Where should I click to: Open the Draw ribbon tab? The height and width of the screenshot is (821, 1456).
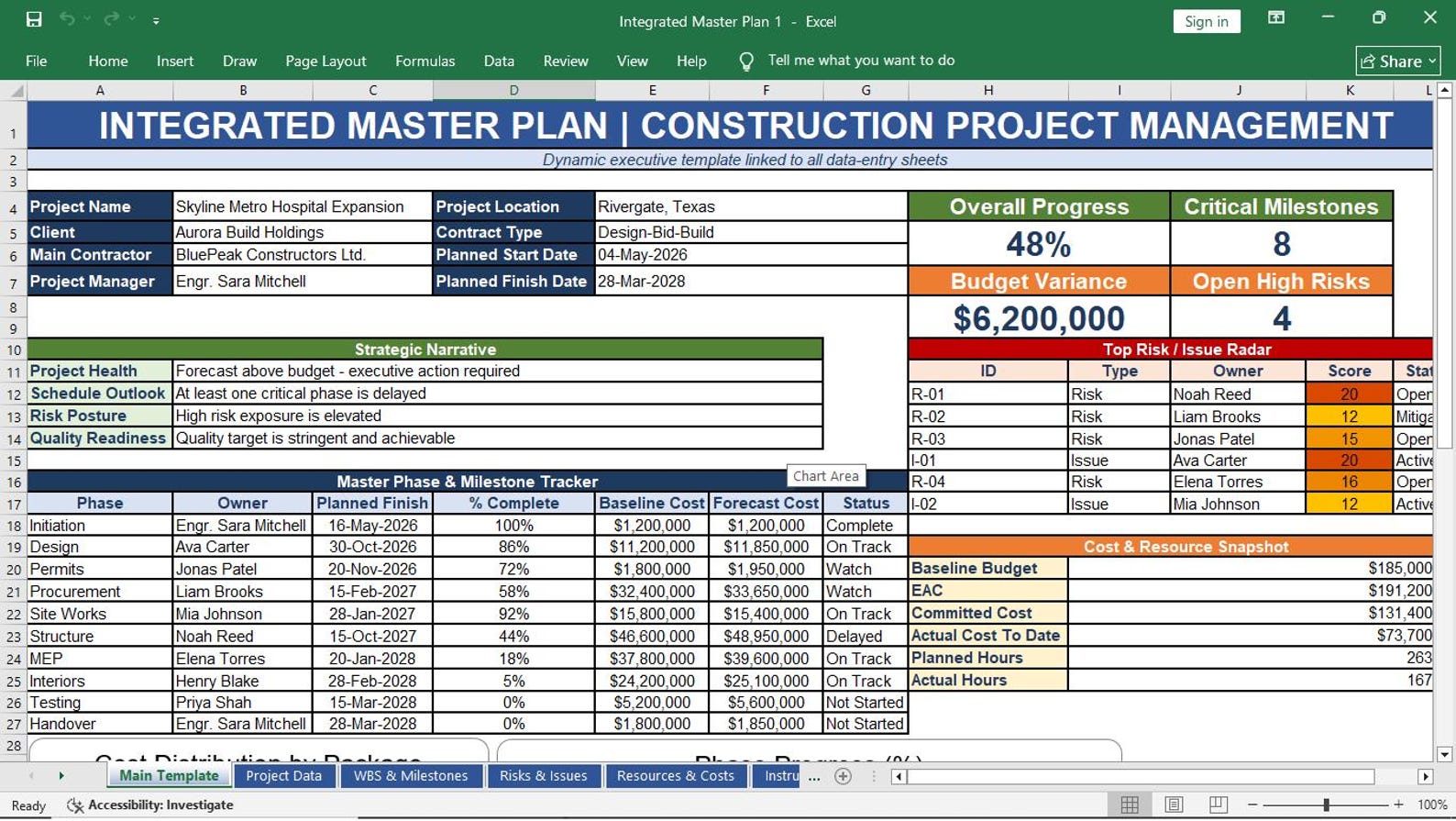point(239,61)
